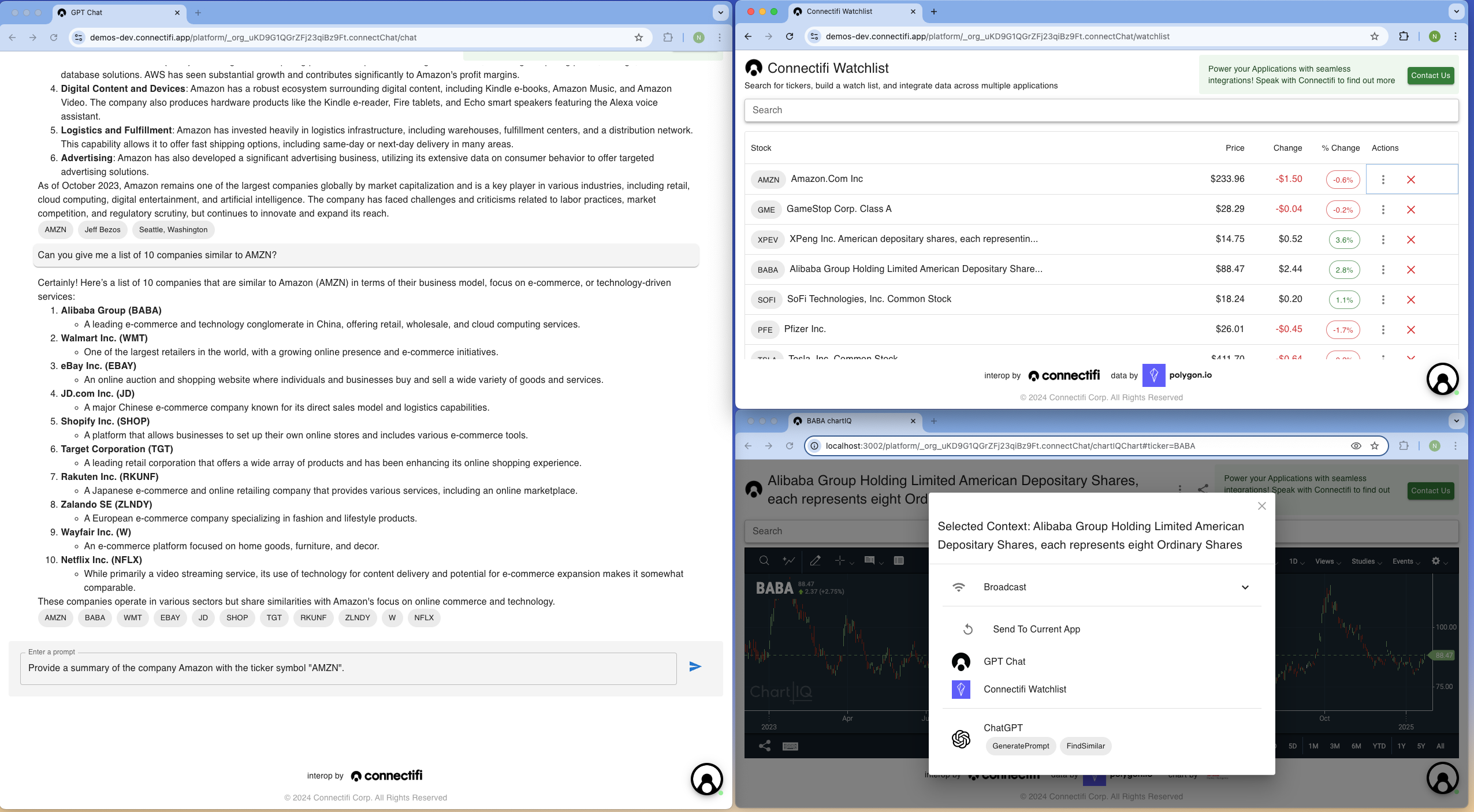Screen dimensions: 1474x812
Task: Click the Seattle, Washington chip in chat
Action: point(173,229)
